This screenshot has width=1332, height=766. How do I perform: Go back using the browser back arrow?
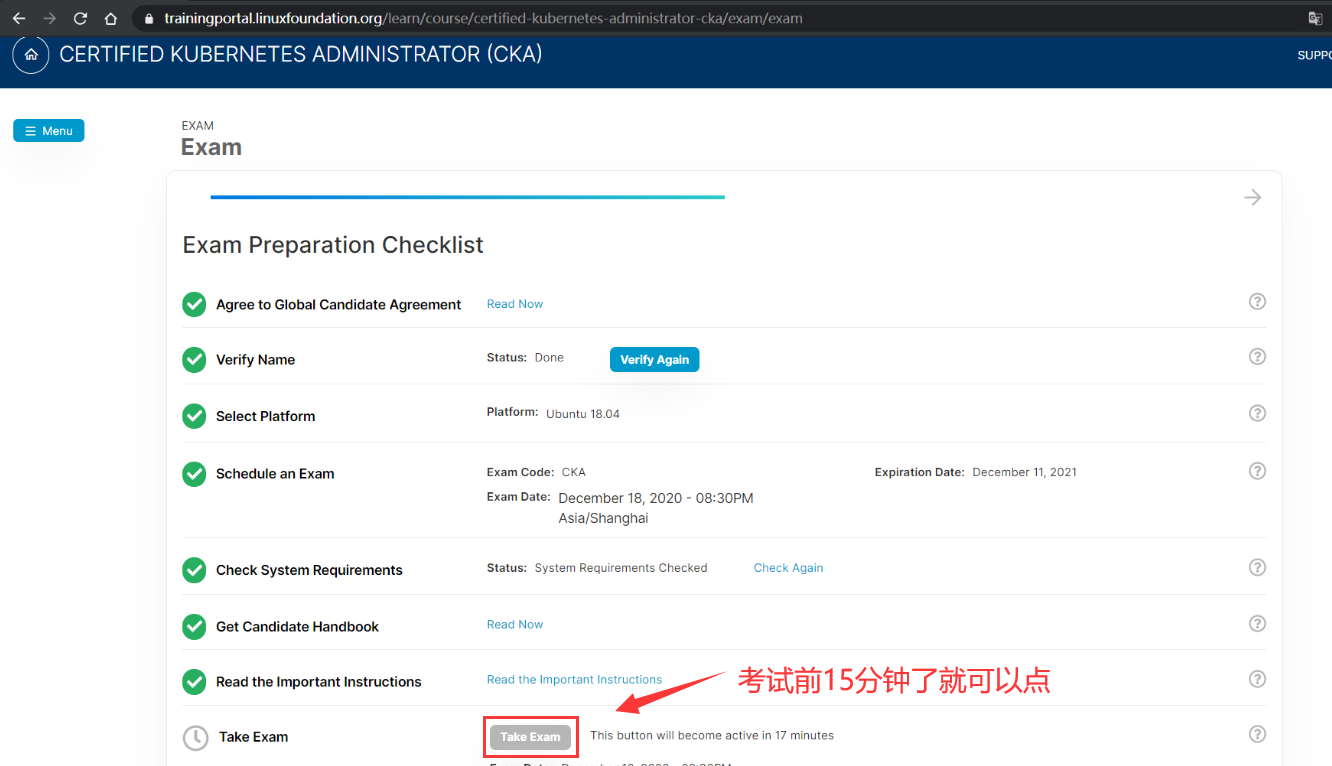(x=19, y=18)
